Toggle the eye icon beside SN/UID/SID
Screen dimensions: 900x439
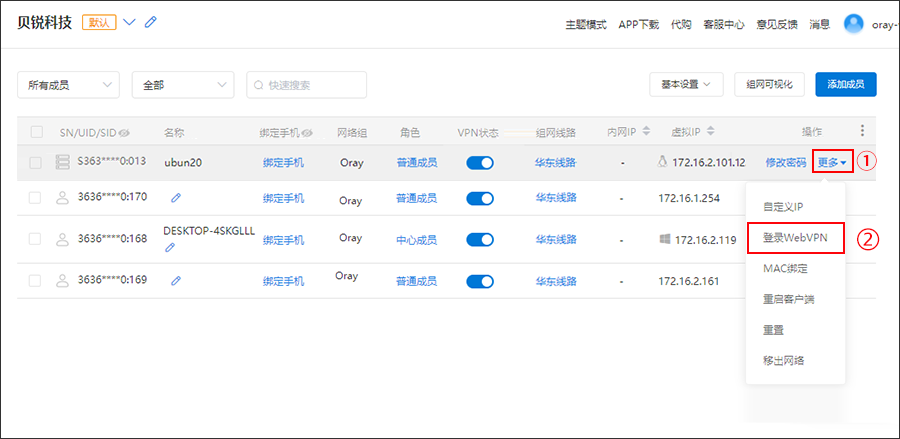click(x=124, y=133)
